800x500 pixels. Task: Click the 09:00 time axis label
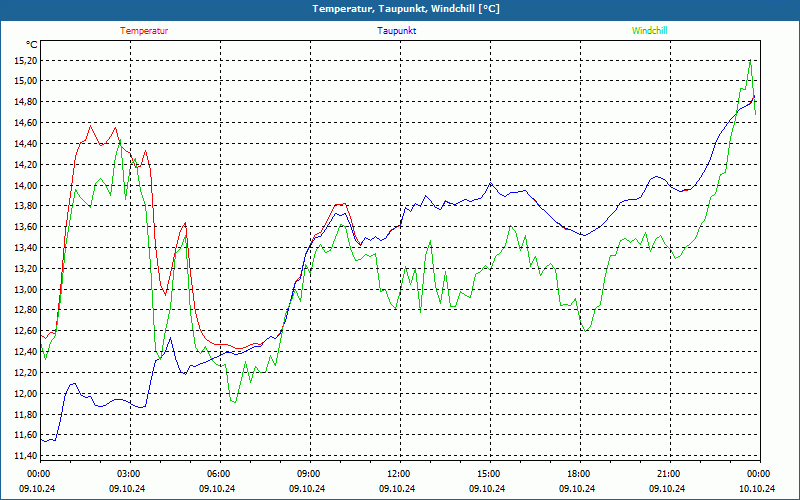tap(308, 474)
